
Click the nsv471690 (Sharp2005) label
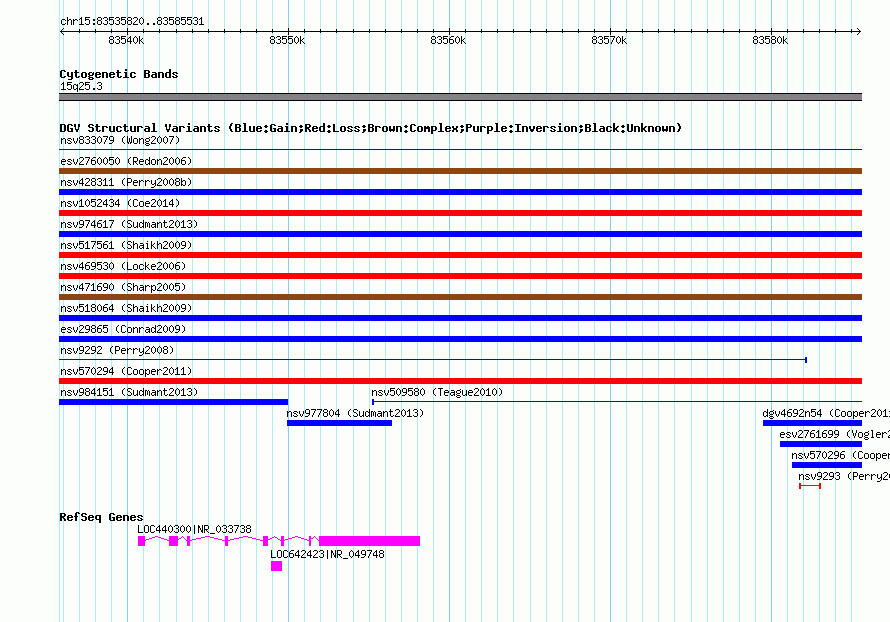coord(123,287)
